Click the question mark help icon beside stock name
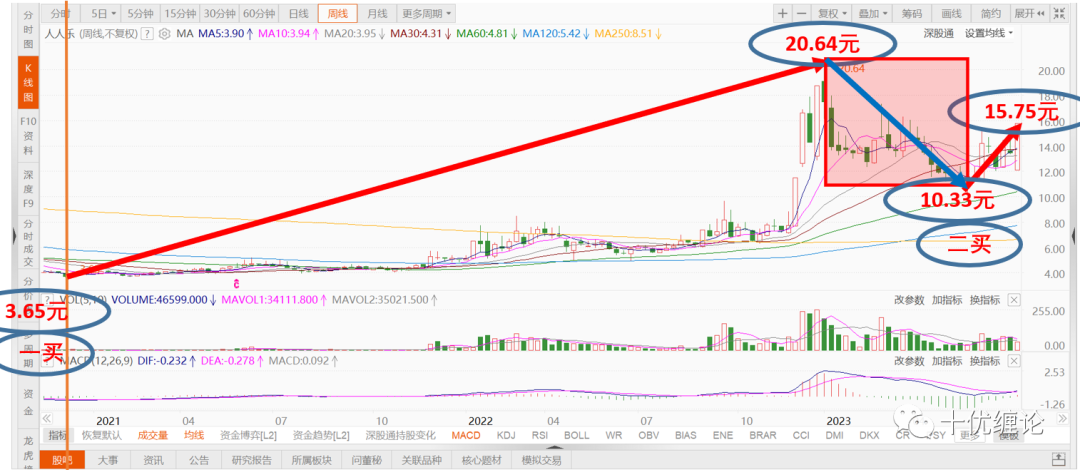 (147, 33)
